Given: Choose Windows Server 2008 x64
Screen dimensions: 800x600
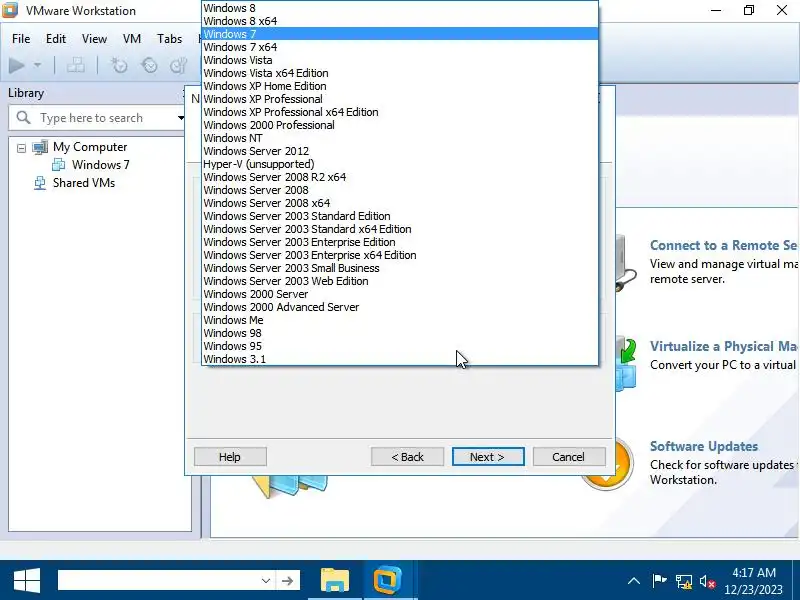Looking at the screenshot, I should pos(400,203).
